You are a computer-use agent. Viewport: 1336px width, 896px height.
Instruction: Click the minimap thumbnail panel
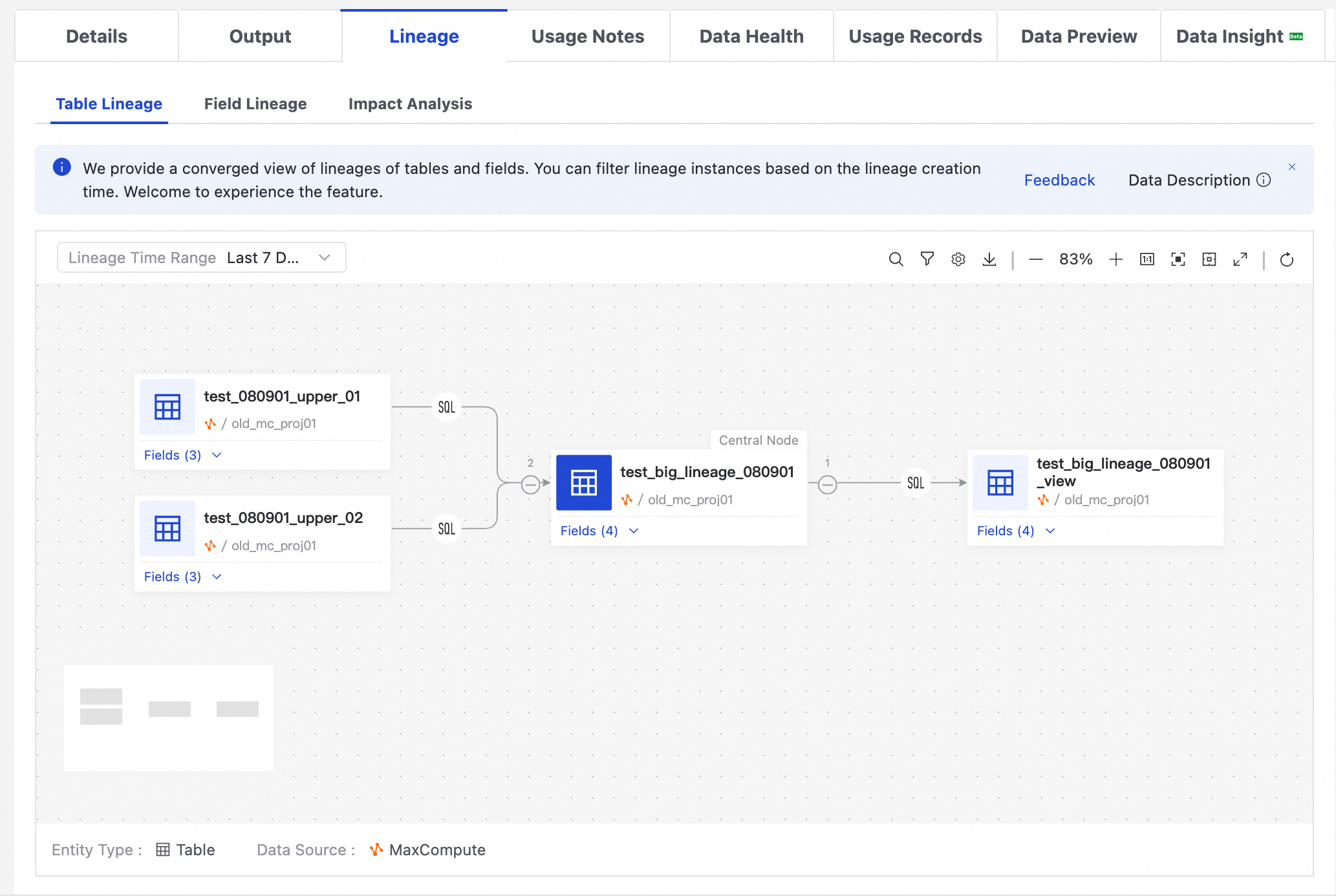(169, 718)
